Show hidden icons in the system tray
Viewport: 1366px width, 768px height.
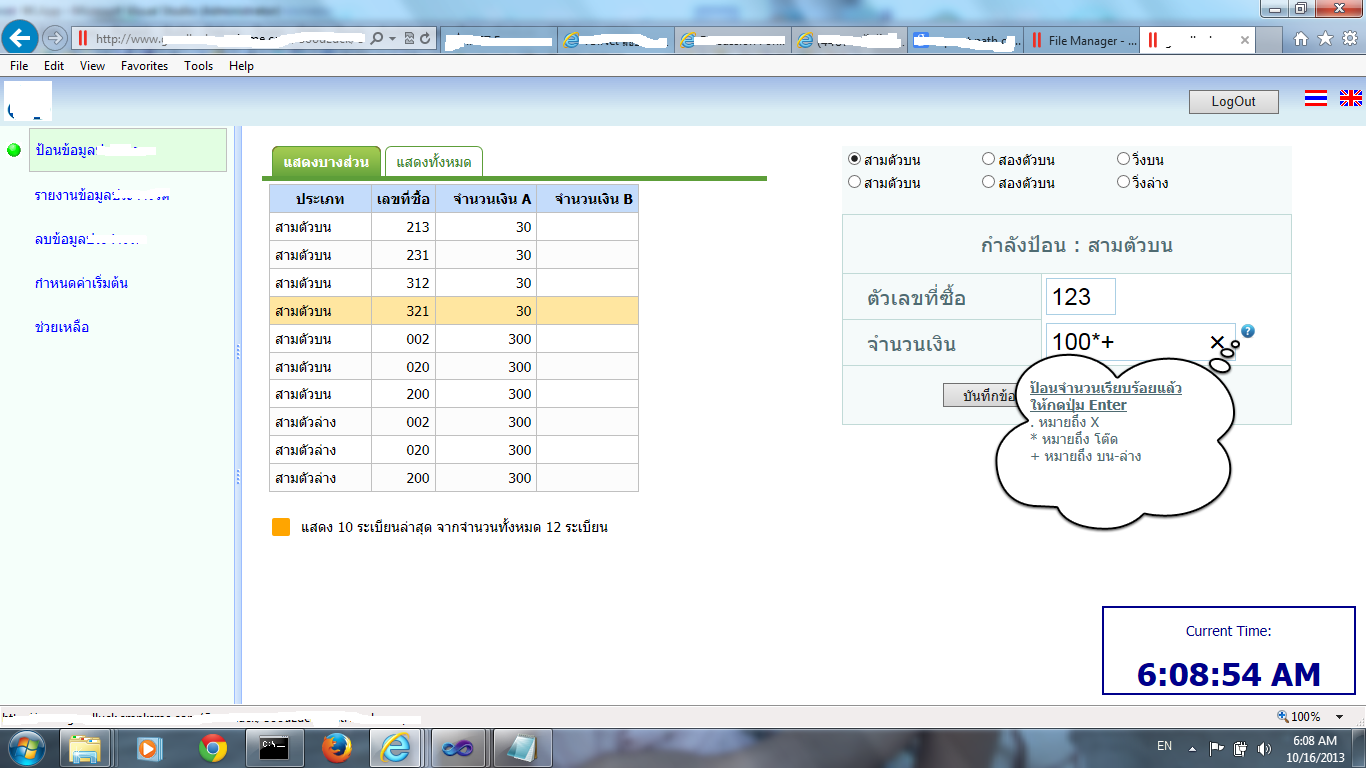click(x=1192, y=747)
